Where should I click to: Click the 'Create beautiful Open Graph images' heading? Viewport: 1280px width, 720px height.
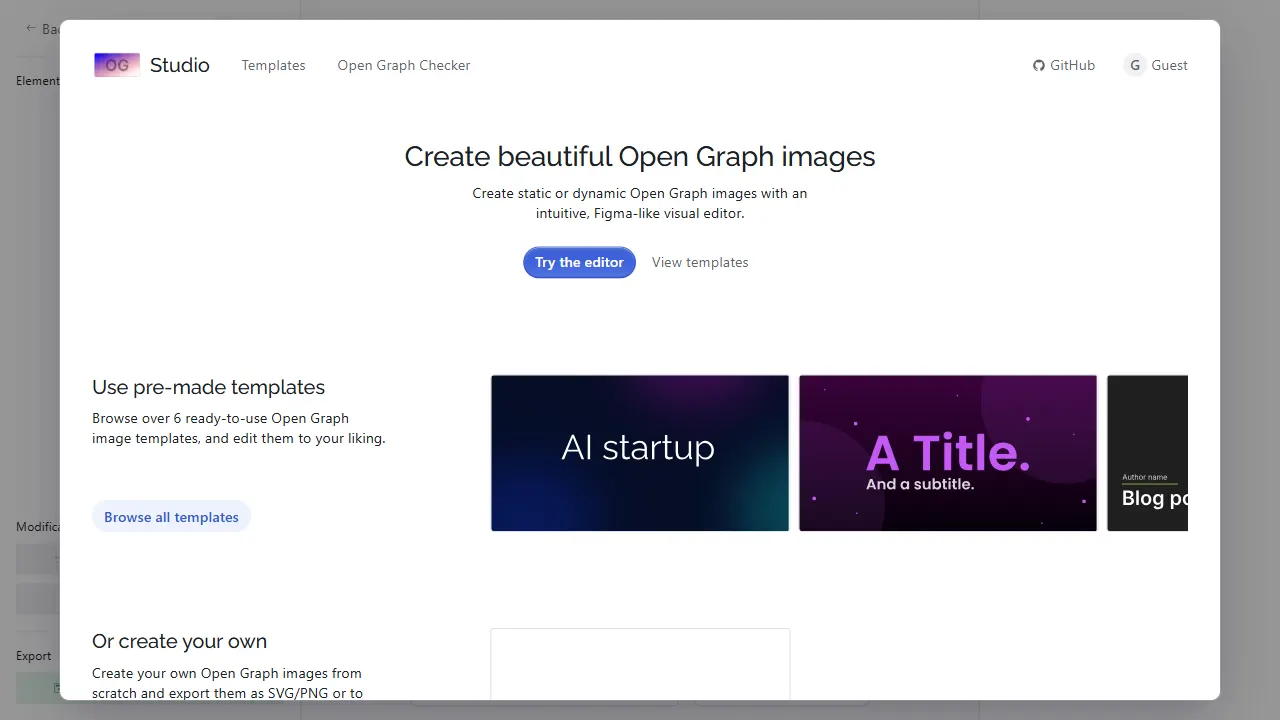click(640, 156)
